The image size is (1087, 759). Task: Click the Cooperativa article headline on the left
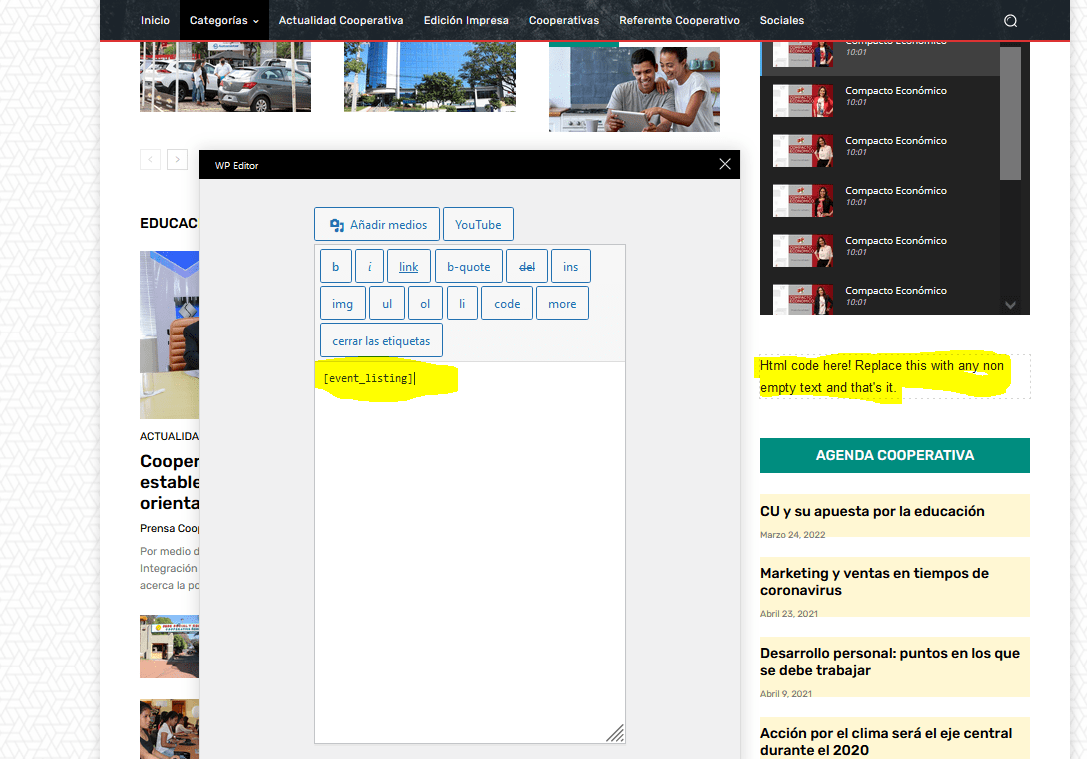click(x=170, y=482)
